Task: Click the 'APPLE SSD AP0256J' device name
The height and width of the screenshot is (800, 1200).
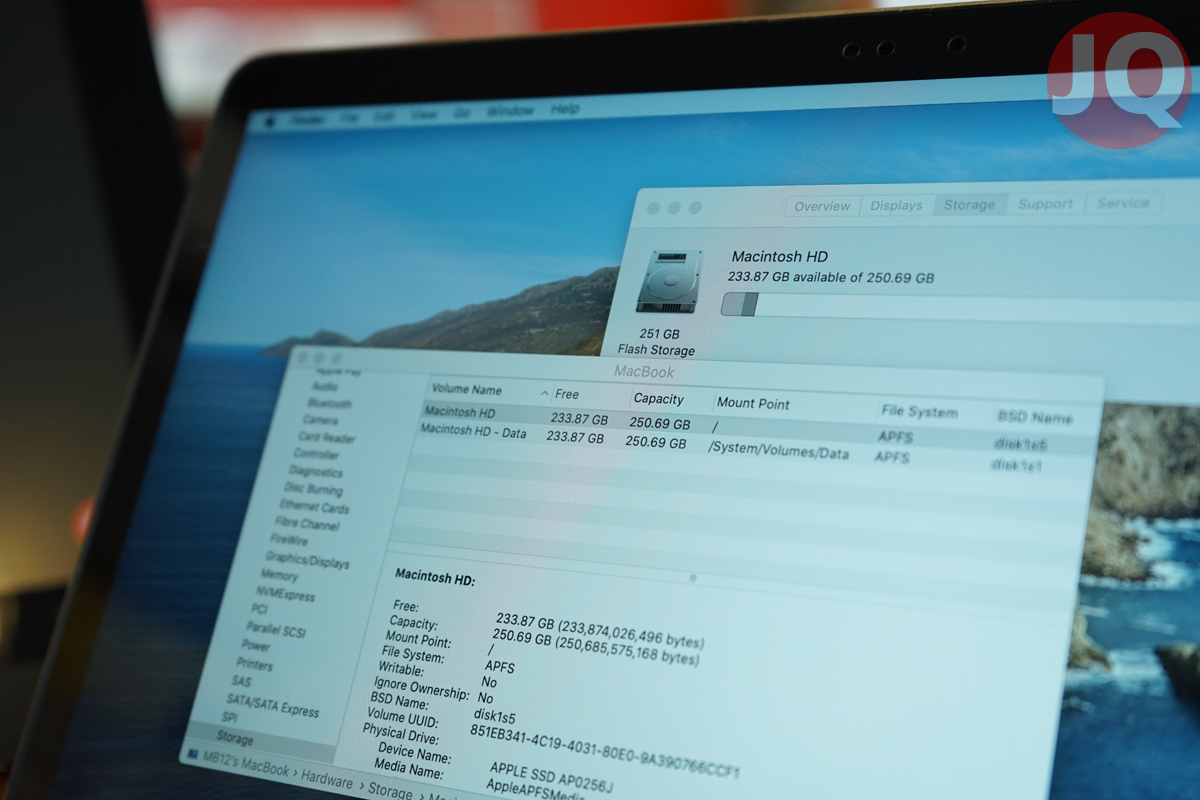Action: point(553,776)
